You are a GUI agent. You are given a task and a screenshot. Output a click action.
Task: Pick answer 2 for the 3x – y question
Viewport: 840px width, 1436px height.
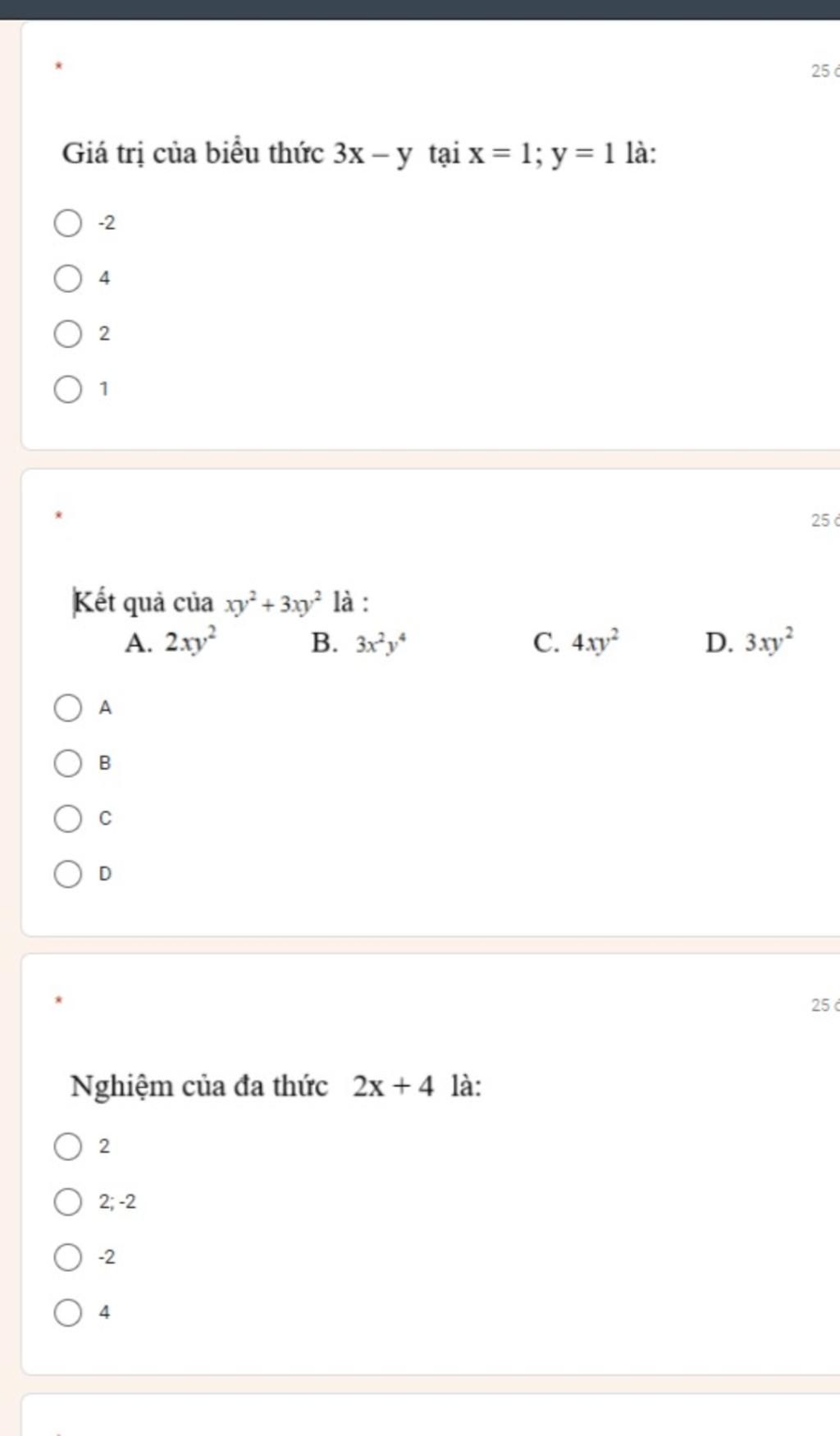(68, 335)
